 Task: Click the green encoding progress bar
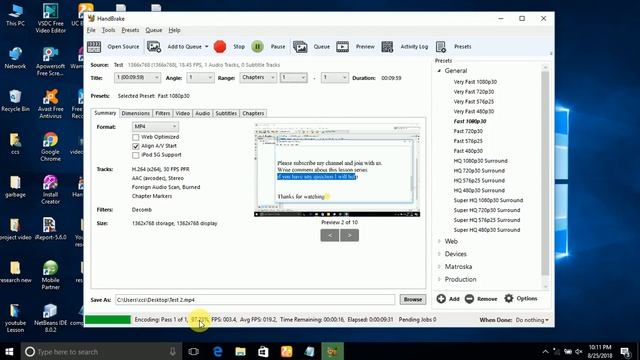tap(108, 320)
